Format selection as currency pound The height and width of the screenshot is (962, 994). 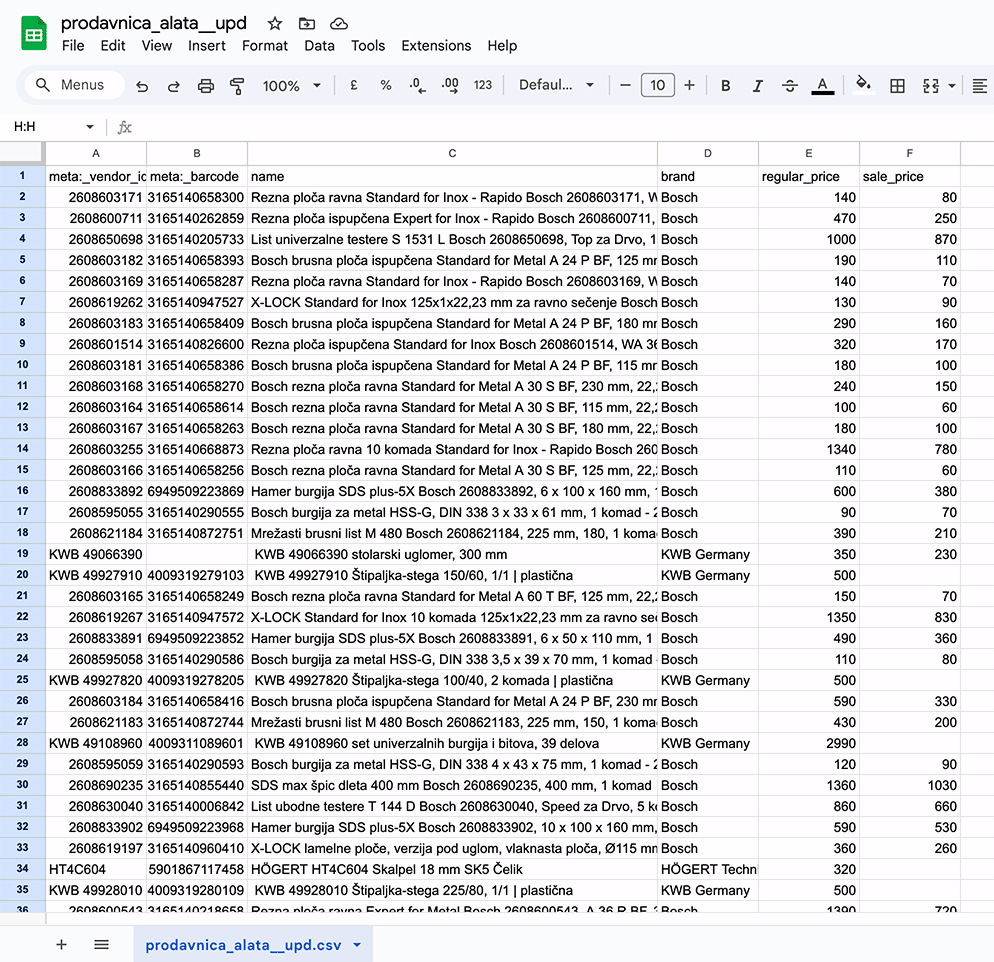point(354,86)
